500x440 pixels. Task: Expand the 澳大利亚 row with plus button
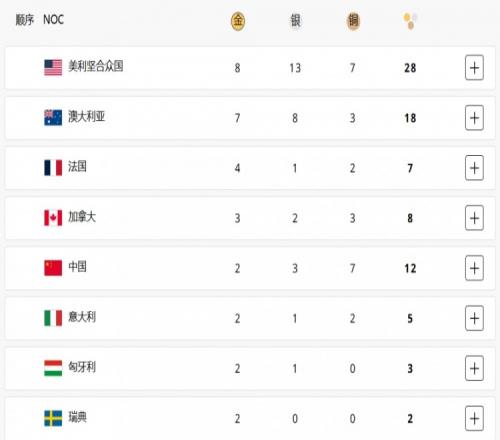click(474, 118)
